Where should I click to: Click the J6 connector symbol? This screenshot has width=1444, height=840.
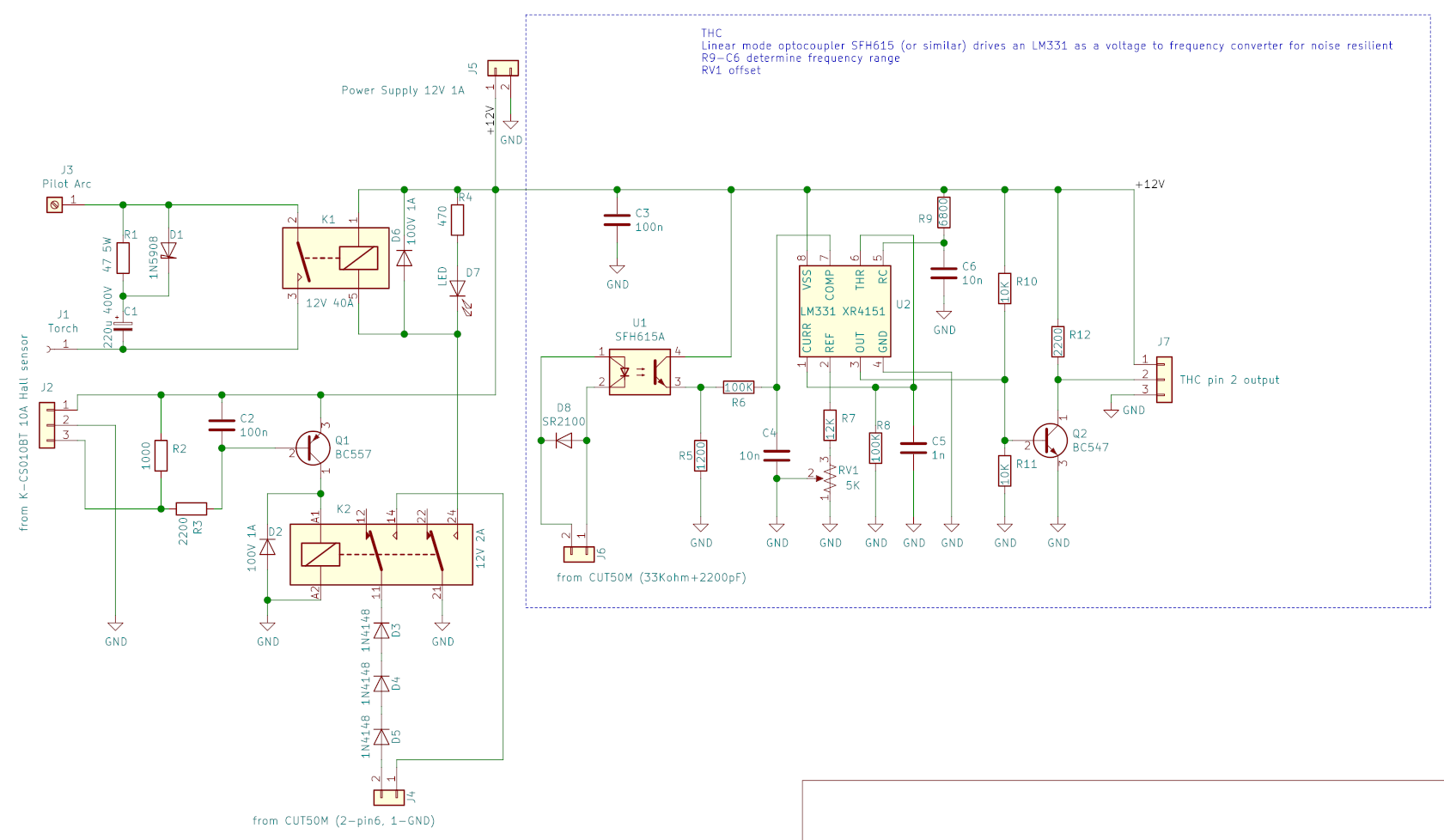578,554
